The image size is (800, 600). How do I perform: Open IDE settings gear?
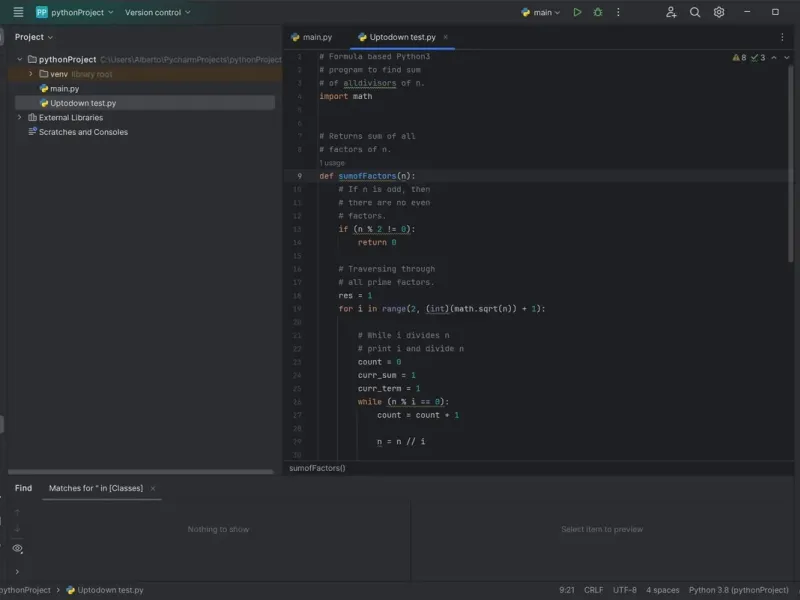coord(719,12)
